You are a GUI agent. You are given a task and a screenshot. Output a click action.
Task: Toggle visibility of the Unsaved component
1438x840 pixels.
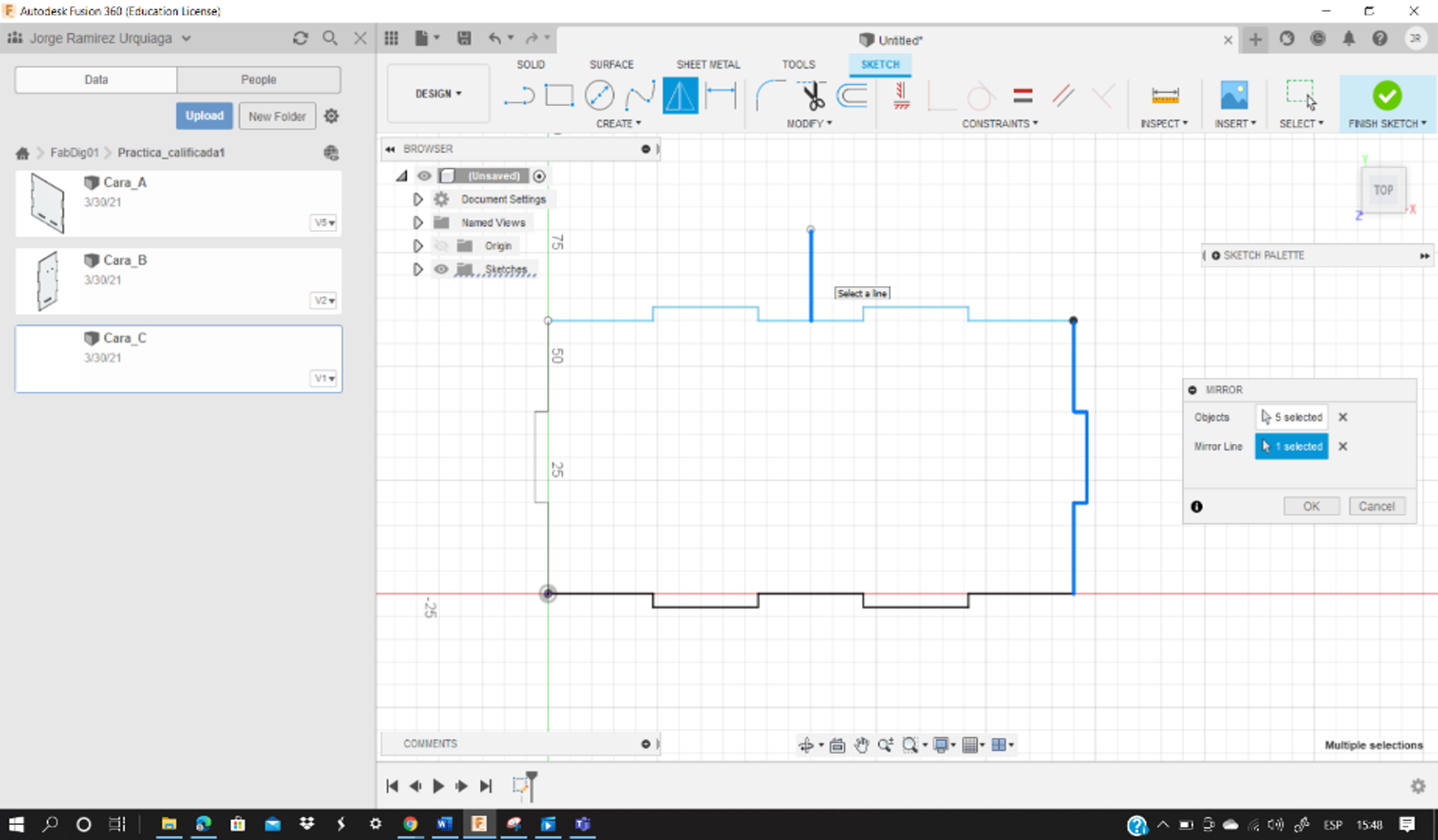click(x=424, y=176)
